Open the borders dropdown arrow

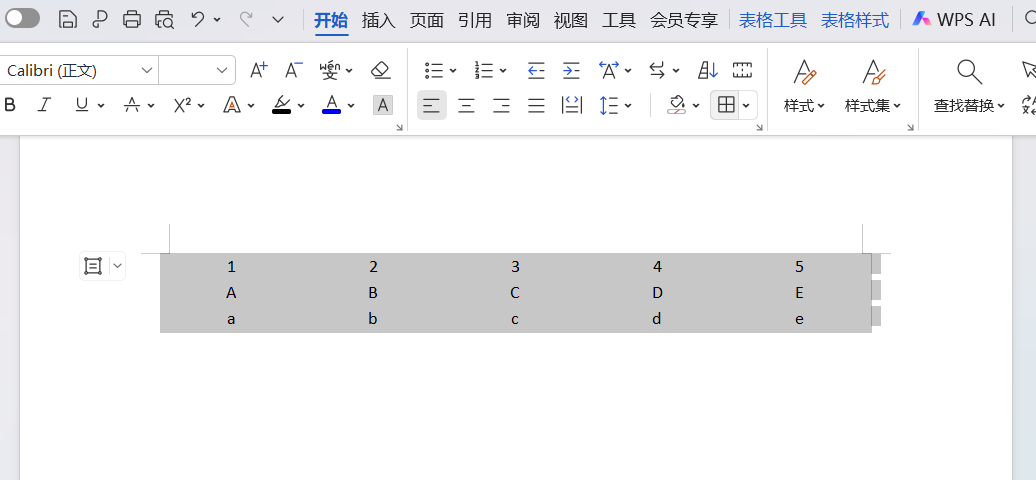(746, 106)
